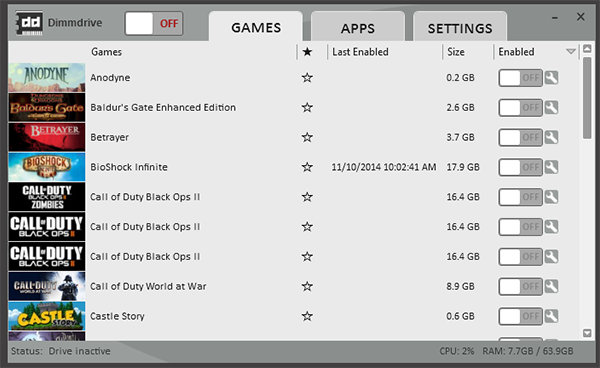Click the "17.9 GB" size value
Viewport: 600px width, 368px height.
point(463,167)
